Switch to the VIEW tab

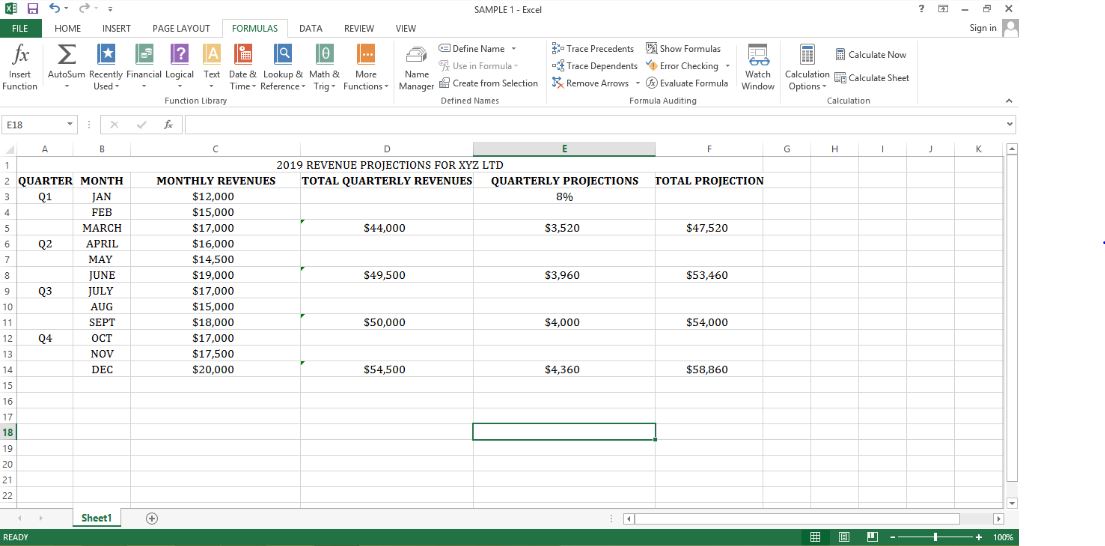(x=405, y=28)
